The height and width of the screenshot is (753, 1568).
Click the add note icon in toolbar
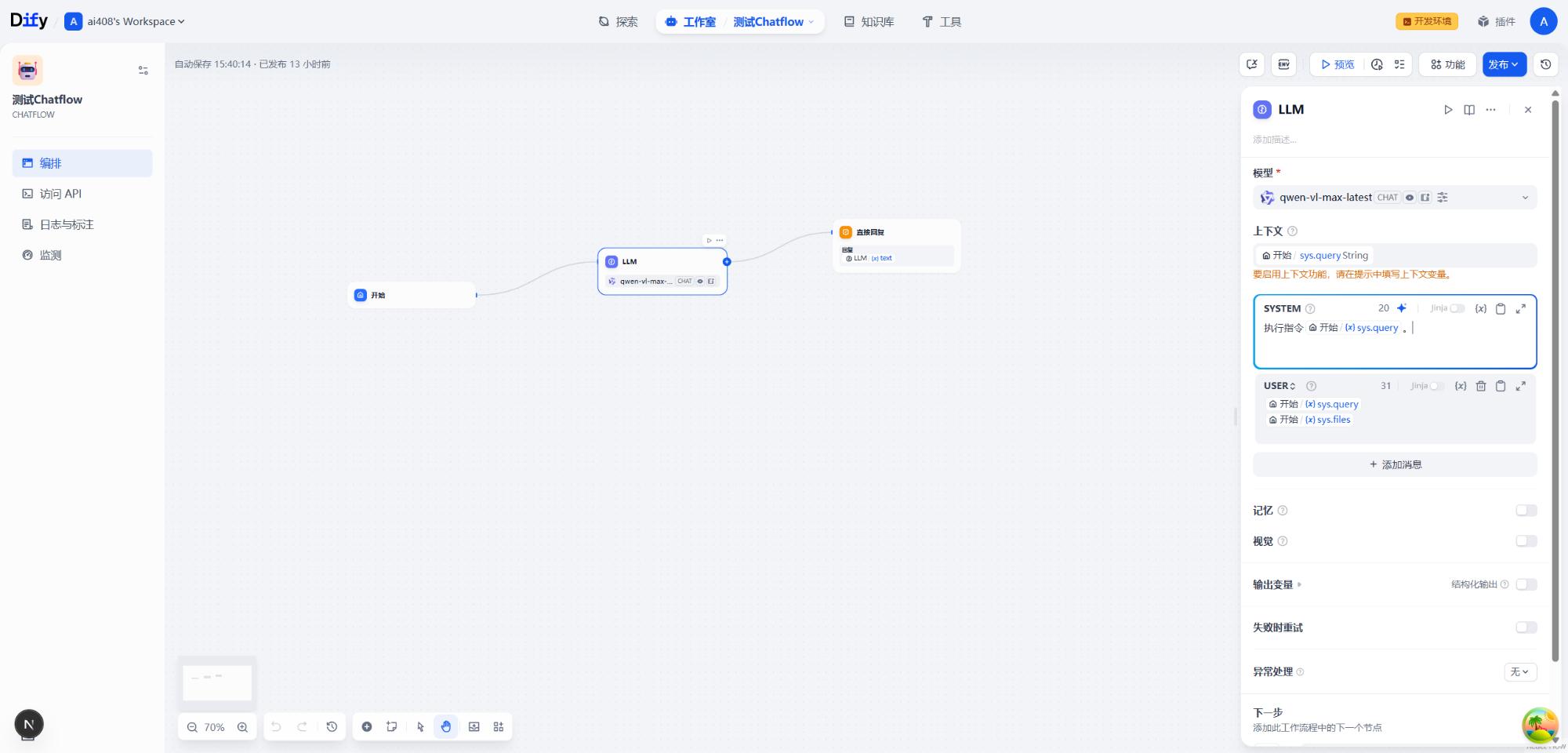tap(392, 727)
